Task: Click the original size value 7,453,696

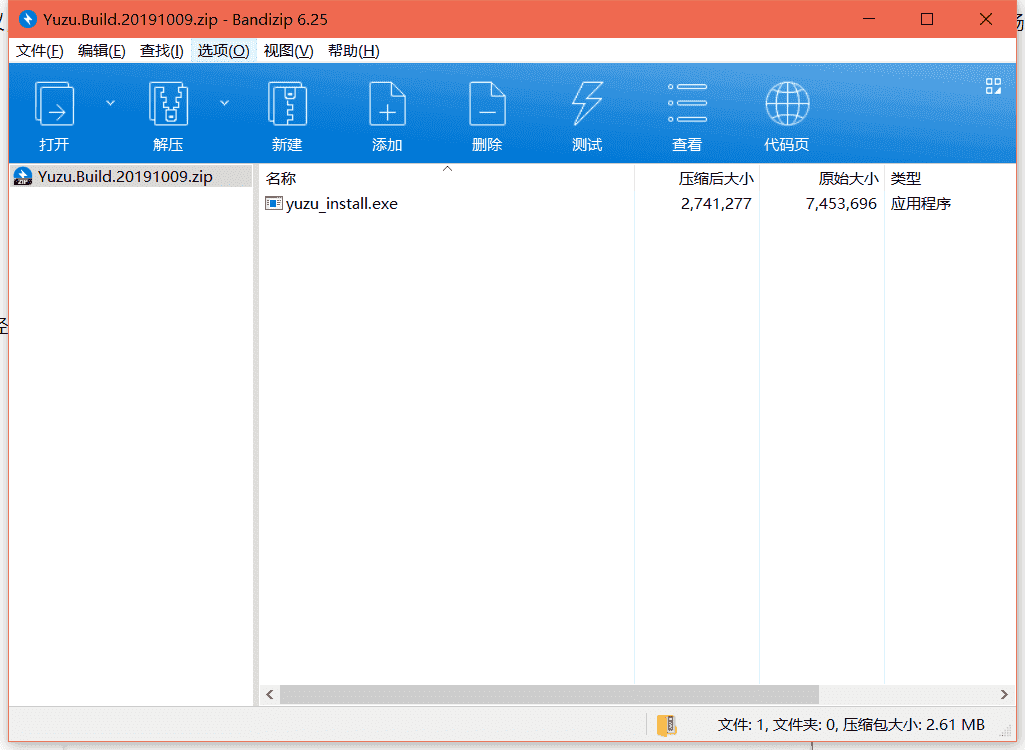Action: coord(841,204)
